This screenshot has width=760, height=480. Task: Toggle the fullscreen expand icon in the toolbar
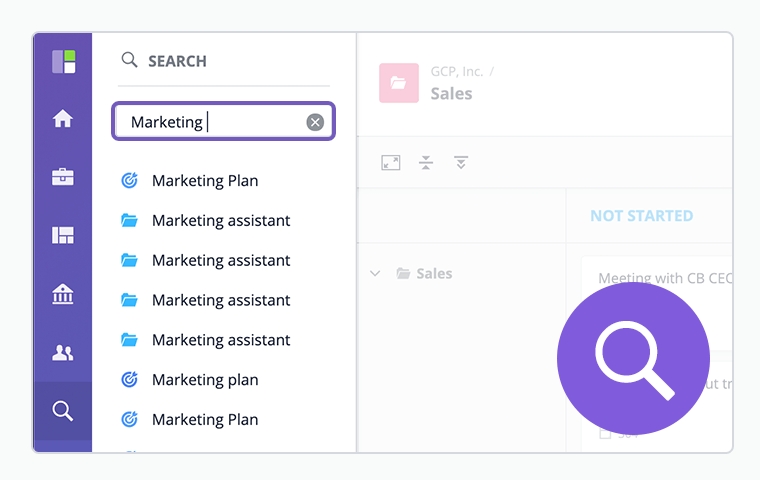tap(391, 162)
